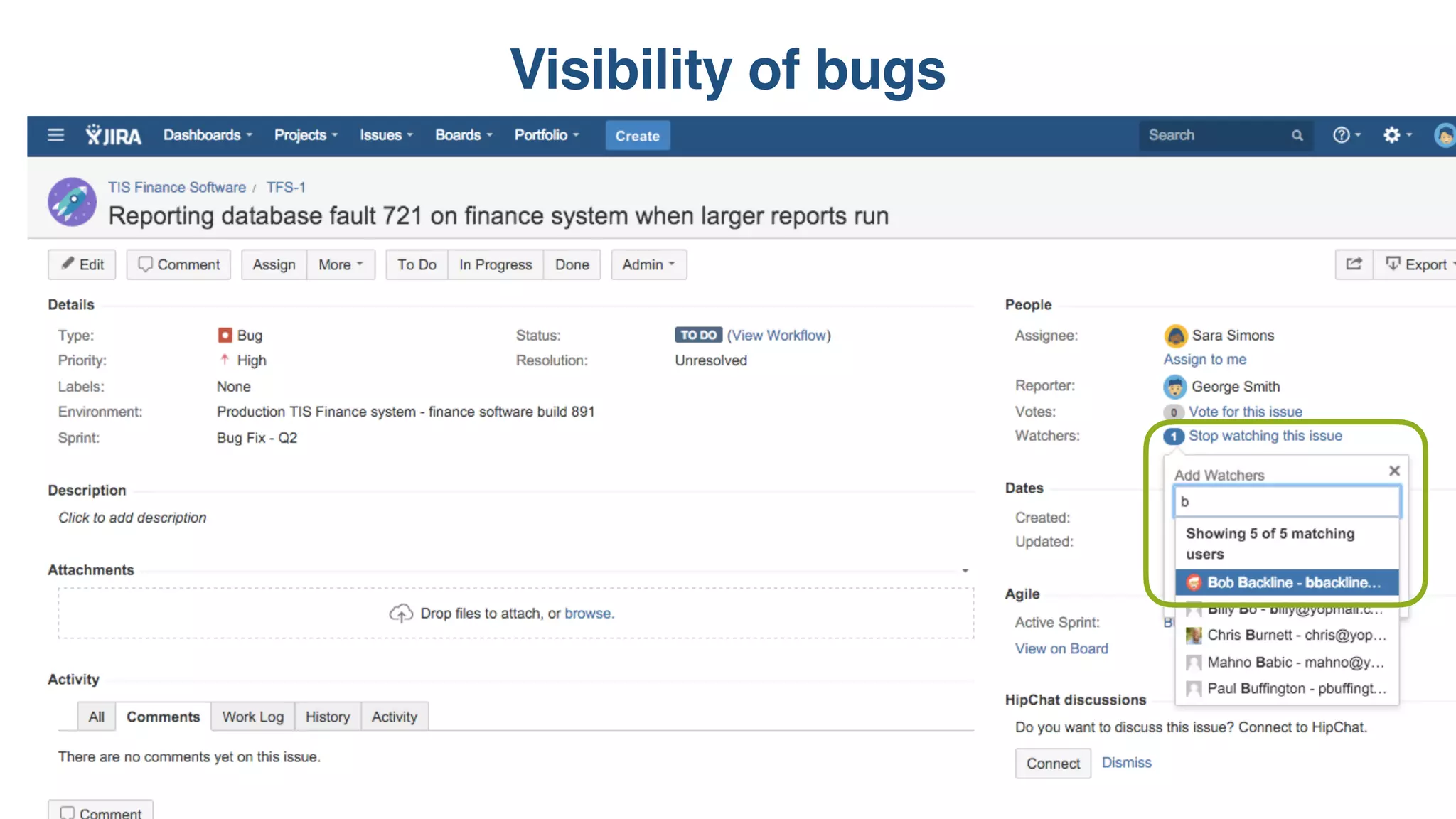This screenshot has width=1456, height=819.
Task: Switch to the Comments tab
Action: point(163,717)
